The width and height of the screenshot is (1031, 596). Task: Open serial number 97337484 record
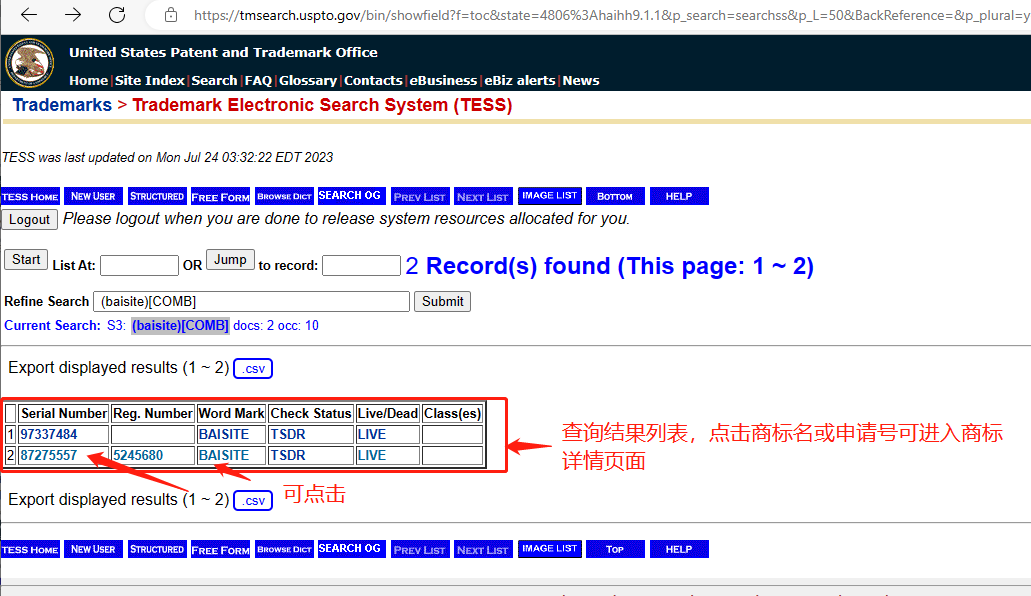(x=49, y=435)
